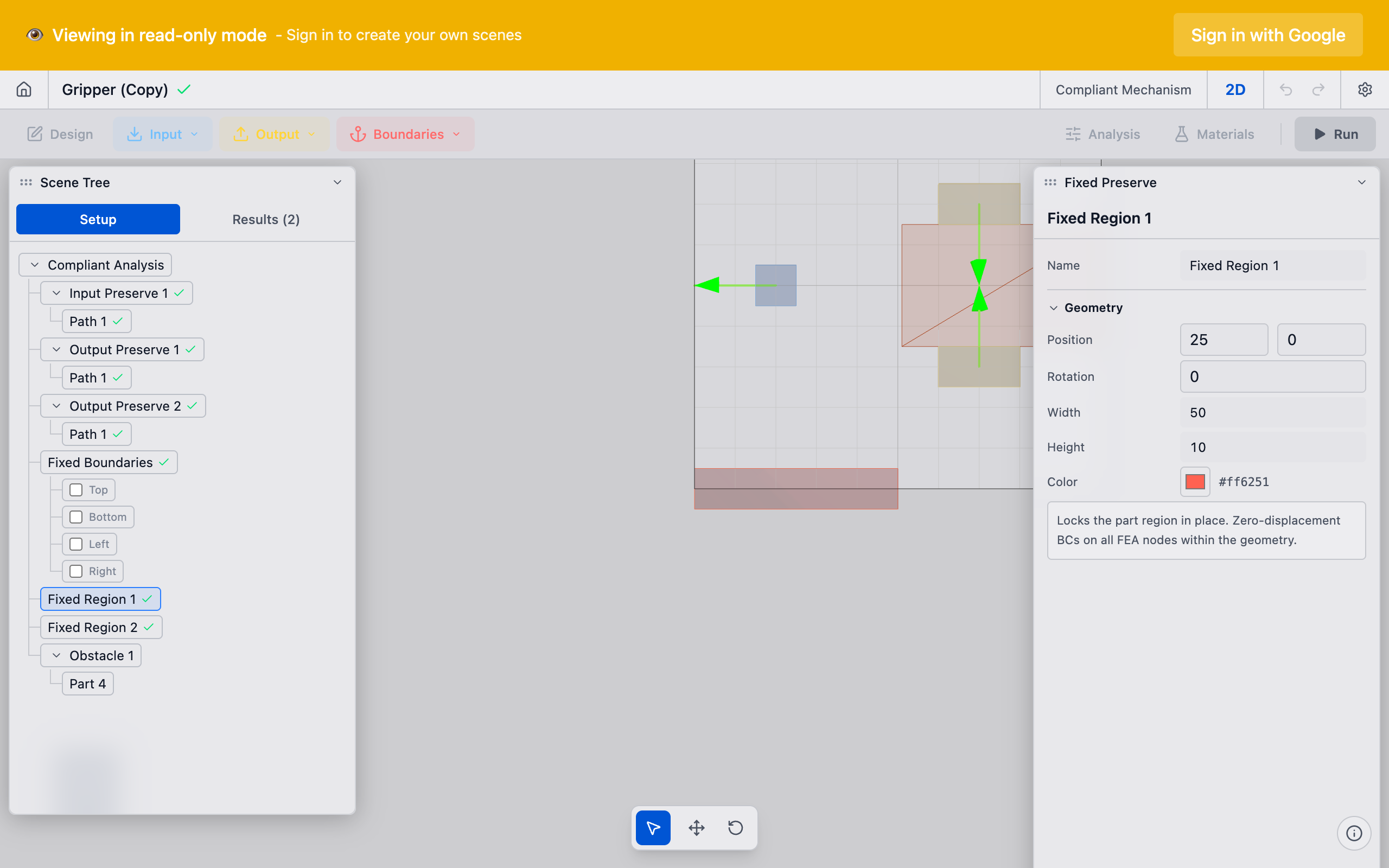Click the Width value 50
Image resolution: width=1389 pixels, height=868 pixels.
[1272, 412]
